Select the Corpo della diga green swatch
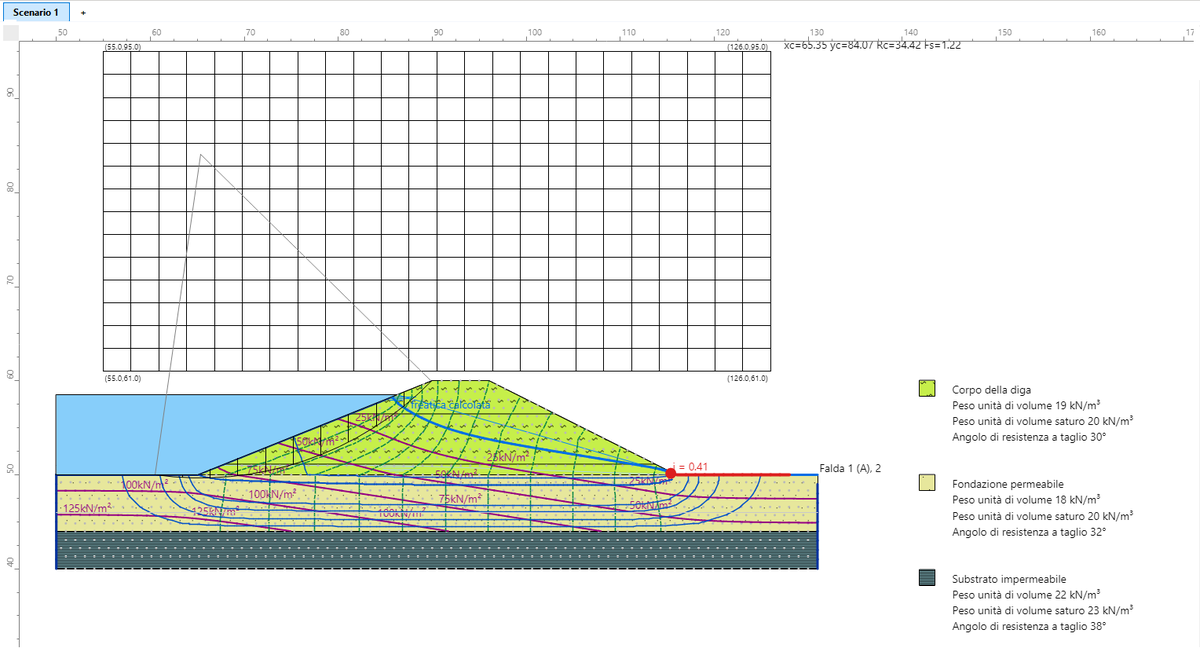The height and width of the screenshot is (648, 1200). point(927,389)
